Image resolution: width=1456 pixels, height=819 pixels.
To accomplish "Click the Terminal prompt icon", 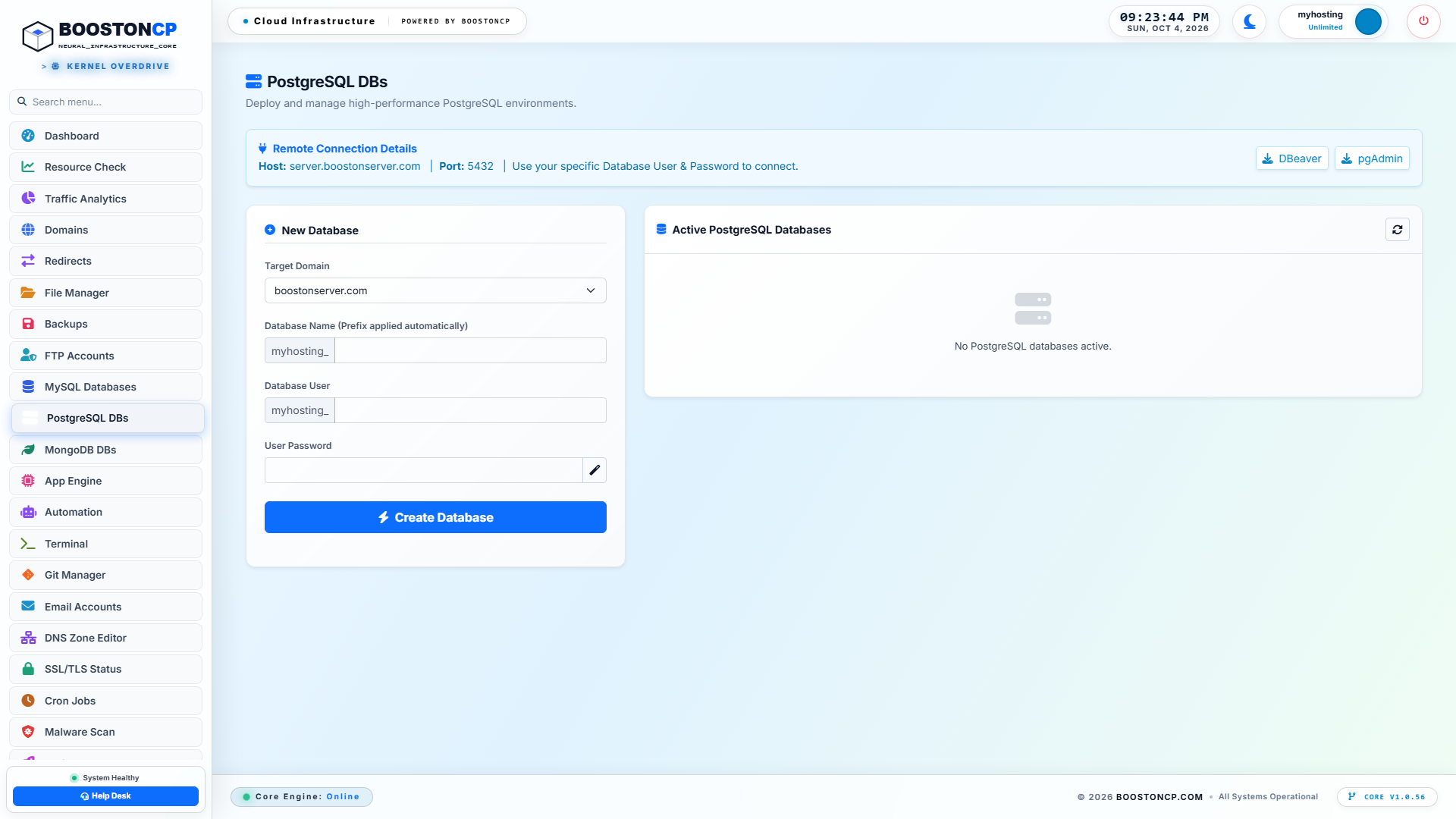I will pos(28,544).
